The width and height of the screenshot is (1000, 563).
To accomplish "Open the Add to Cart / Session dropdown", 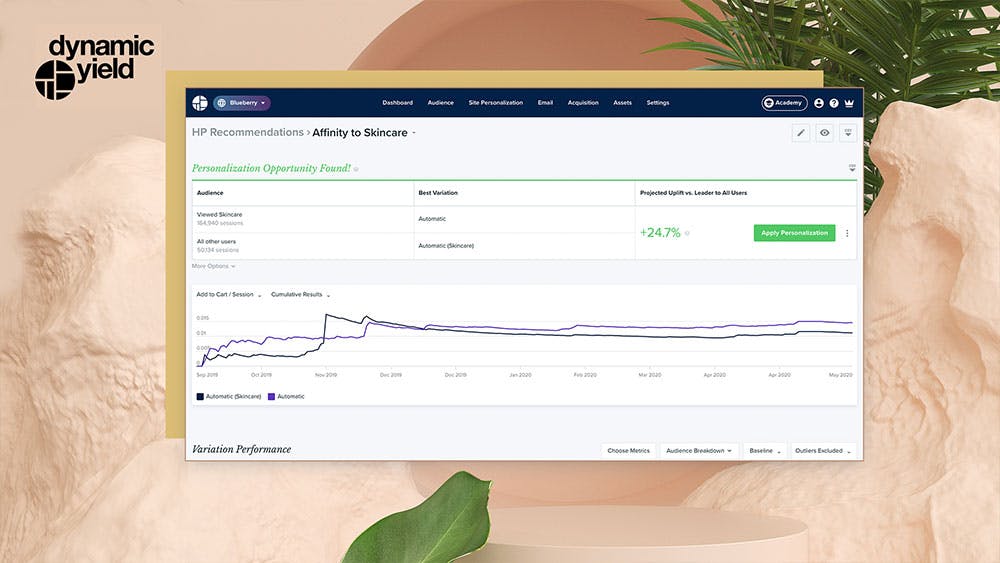I will tap(228, 295).
